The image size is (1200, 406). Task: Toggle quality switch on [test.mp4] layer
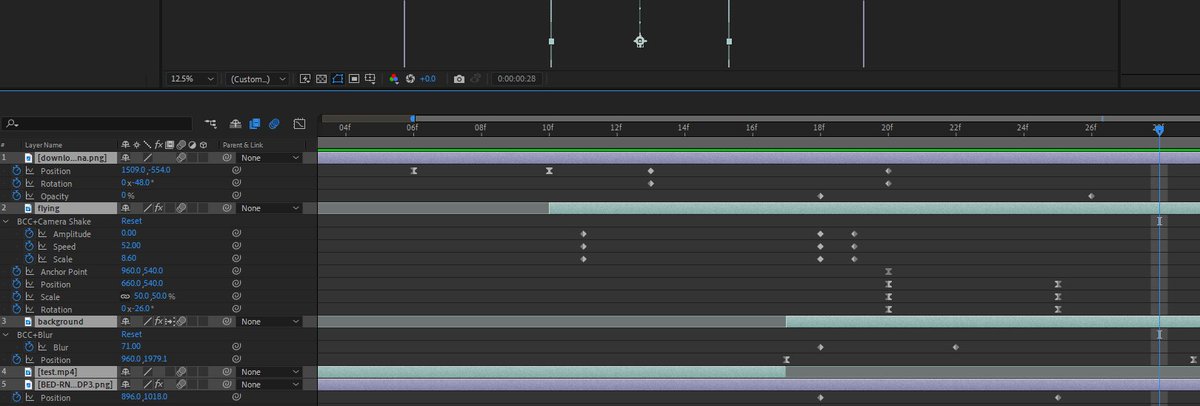[x=148, y=372]
